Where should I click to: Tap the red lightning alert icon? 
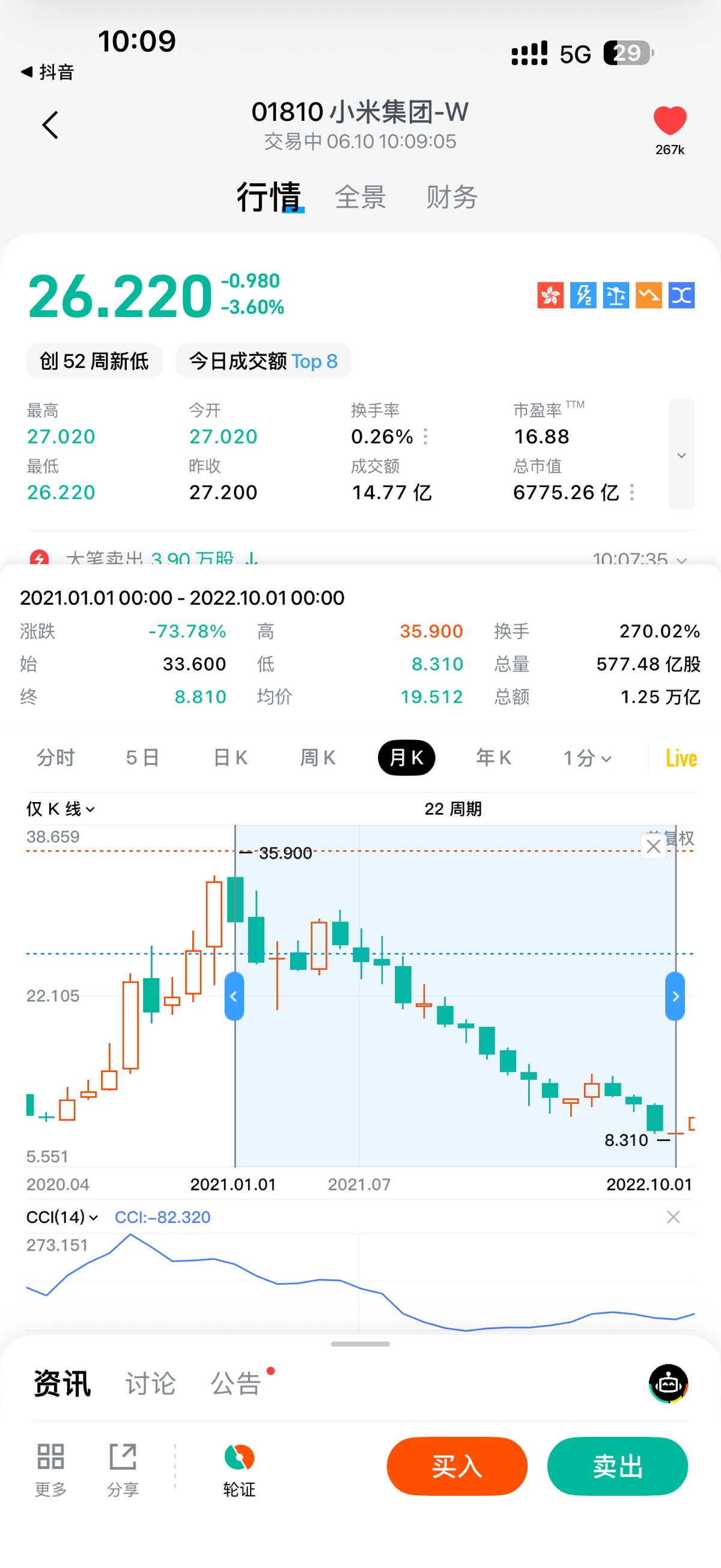point(40,557)
